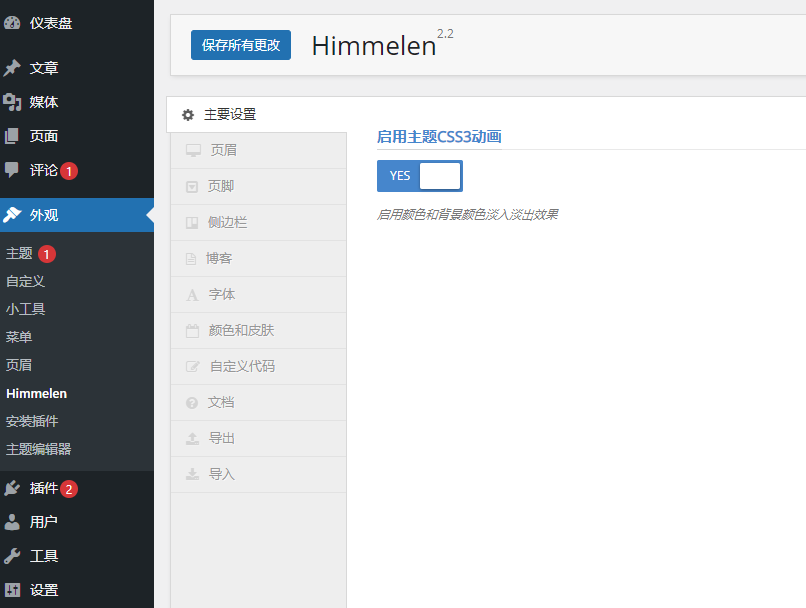Click the red badge on 评论
The height and width of the screenshot is (608, 806).
point(69,171)
